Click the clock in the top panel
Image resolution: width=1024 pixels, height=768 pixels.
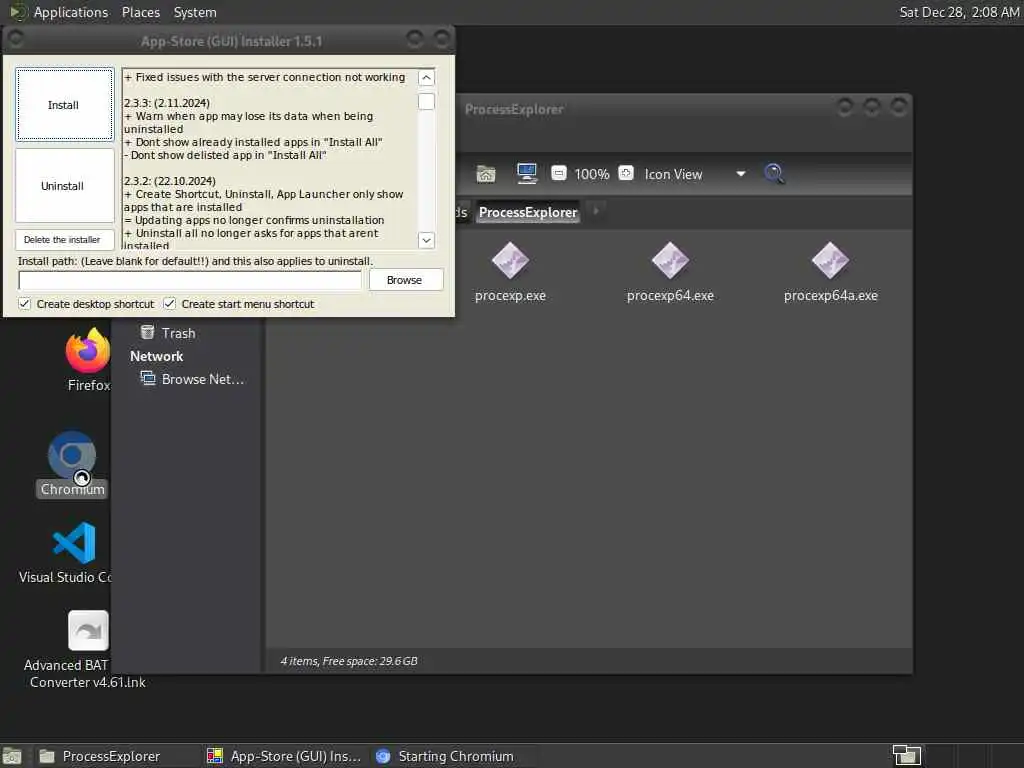[959, 12]
